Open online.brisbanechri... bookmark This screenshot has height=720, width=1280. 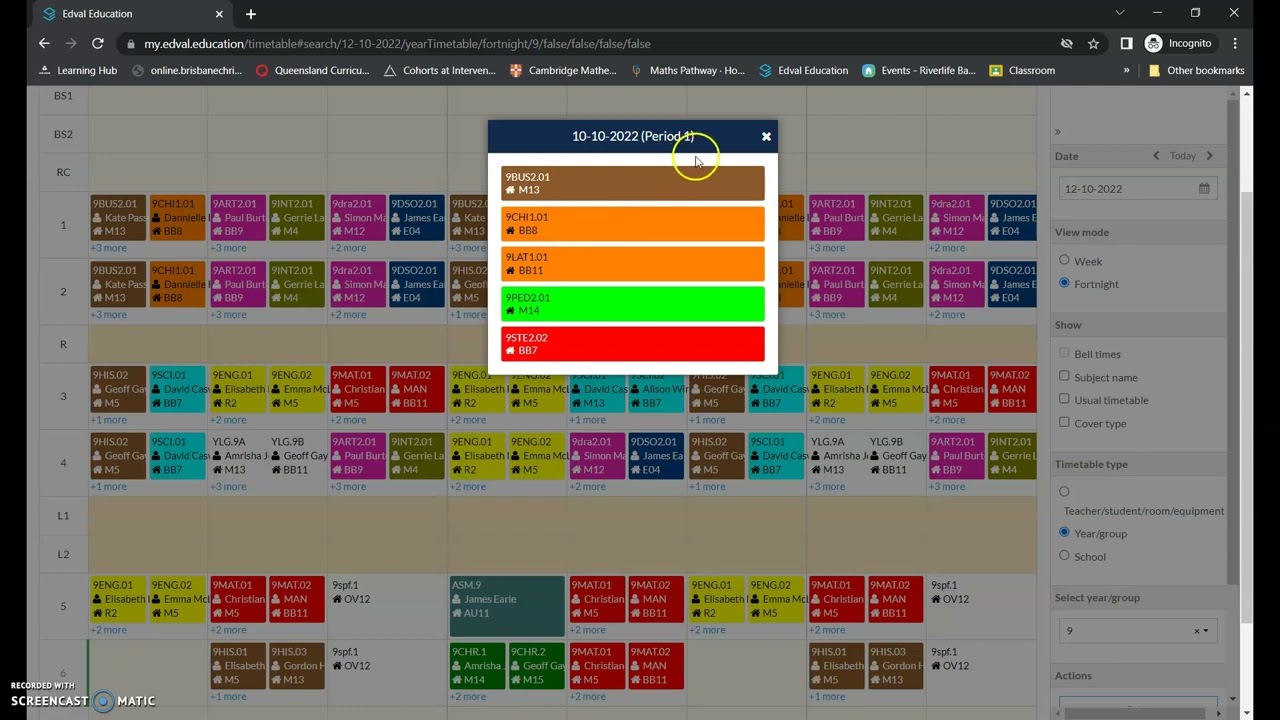(187, 71)
